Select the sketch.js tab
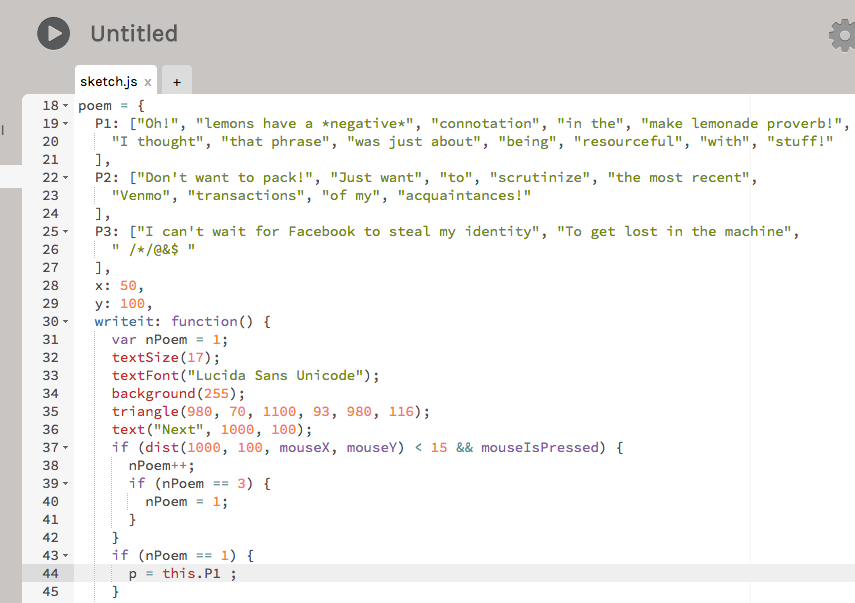 pos(108,81)
